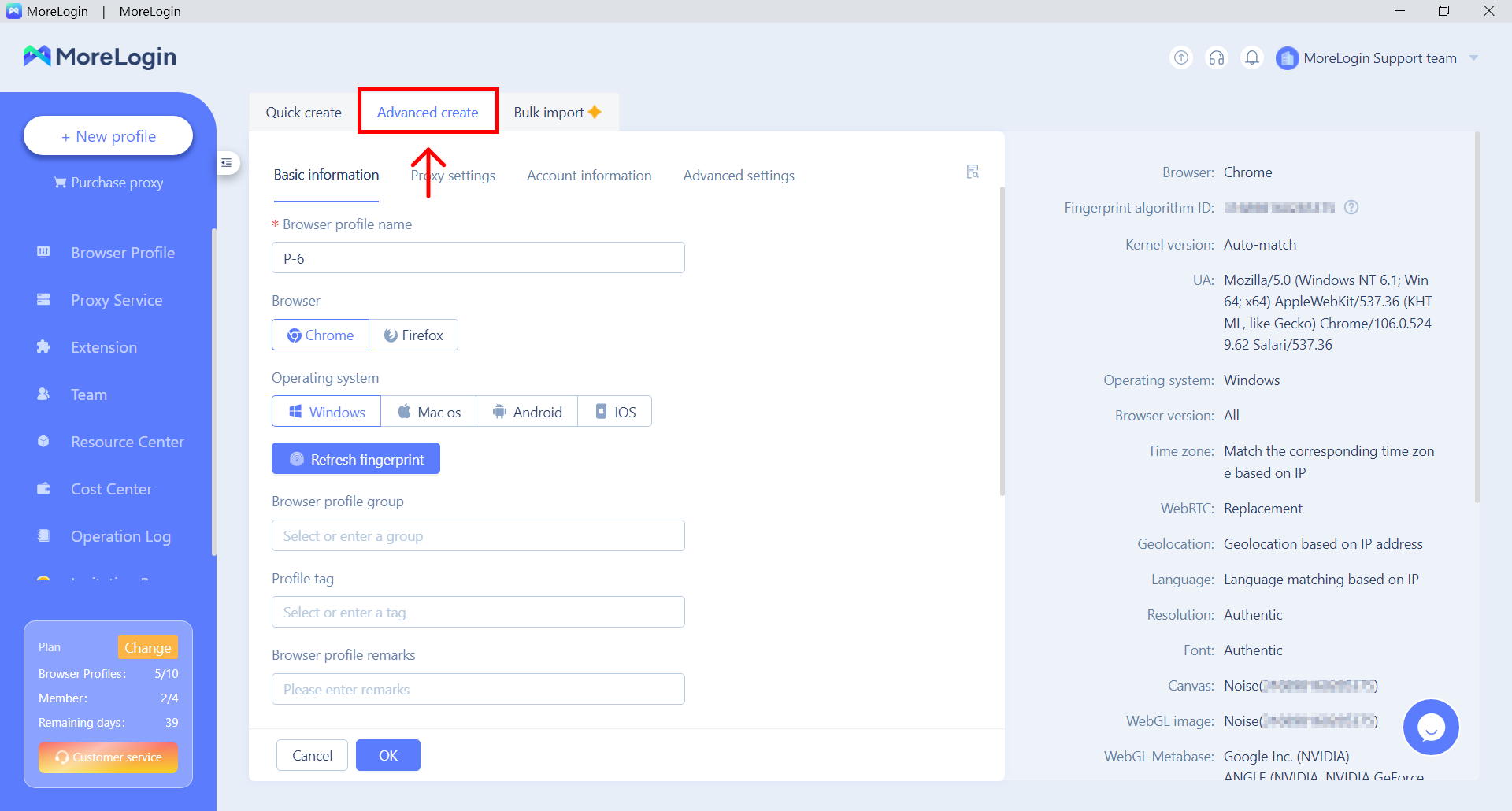
Task: Click the fingerprint algorithm help icon
Action: 1351,207
